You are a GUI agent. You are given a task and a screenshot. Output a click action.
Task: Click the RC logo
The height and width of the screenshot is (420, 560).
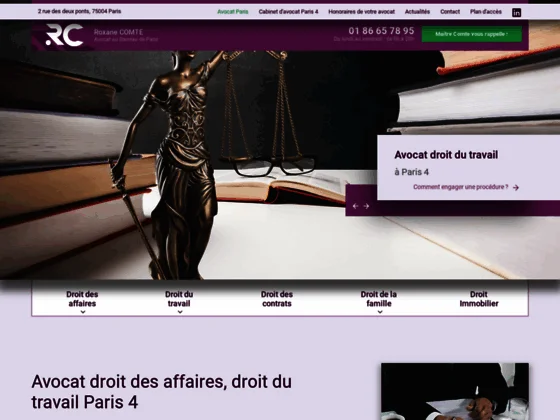tap(65, 35)
